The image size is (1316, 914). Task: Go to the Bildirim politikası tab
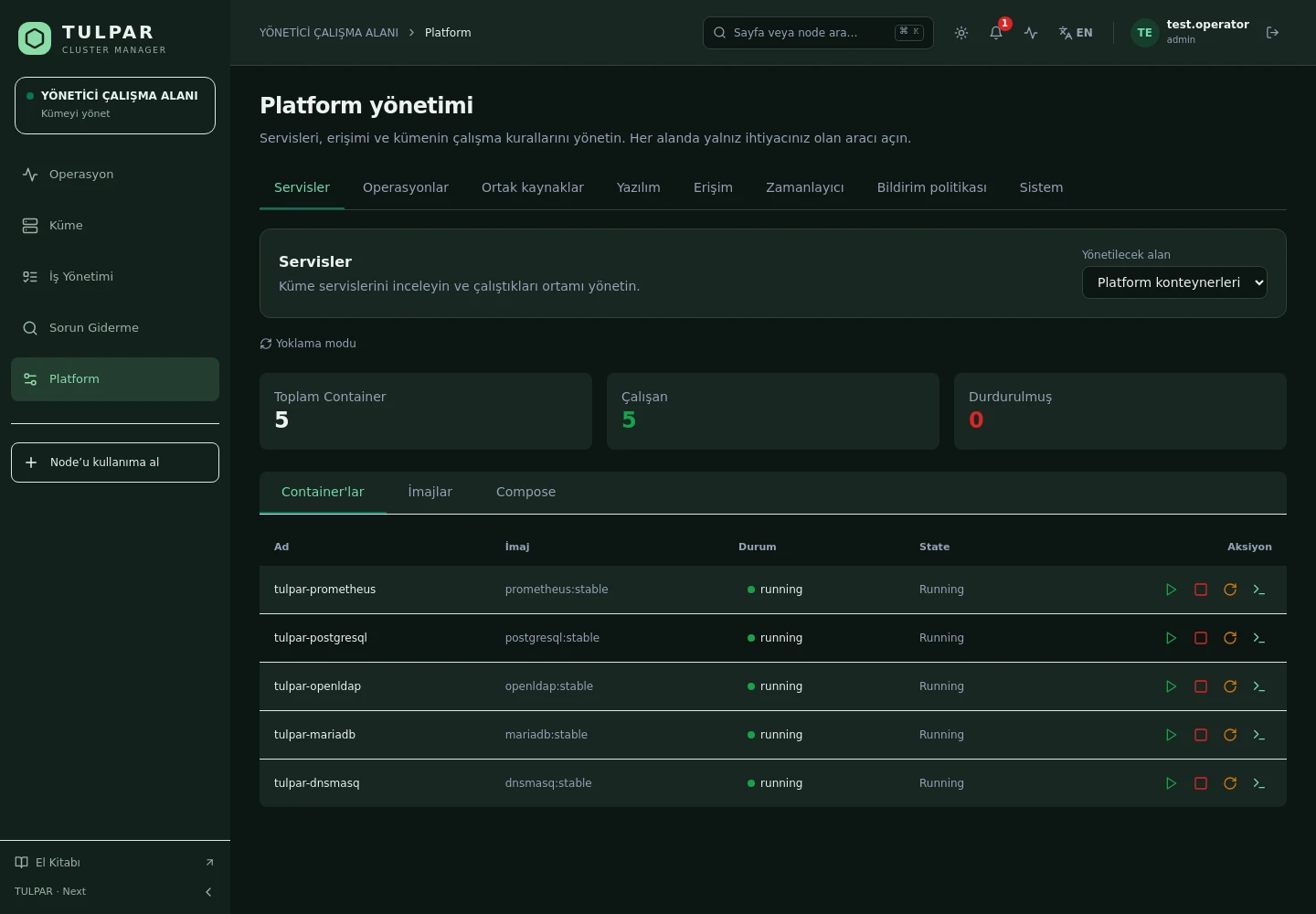coord(932,187)
